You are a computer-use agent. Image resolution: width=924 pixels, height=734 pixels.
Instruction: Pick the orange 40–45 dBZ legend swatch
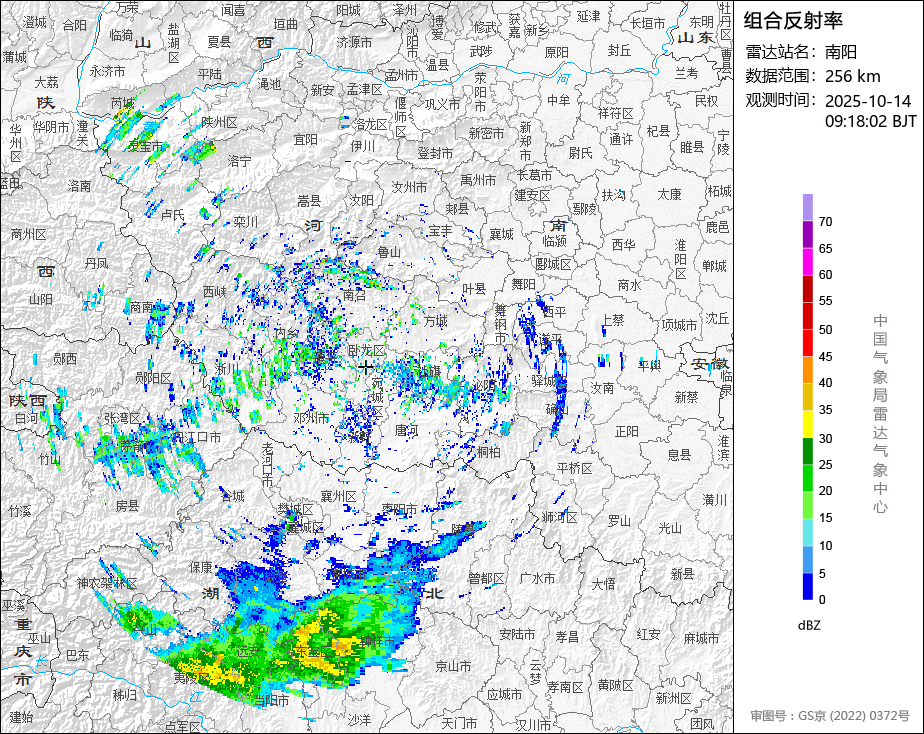[x=807, y=370]
